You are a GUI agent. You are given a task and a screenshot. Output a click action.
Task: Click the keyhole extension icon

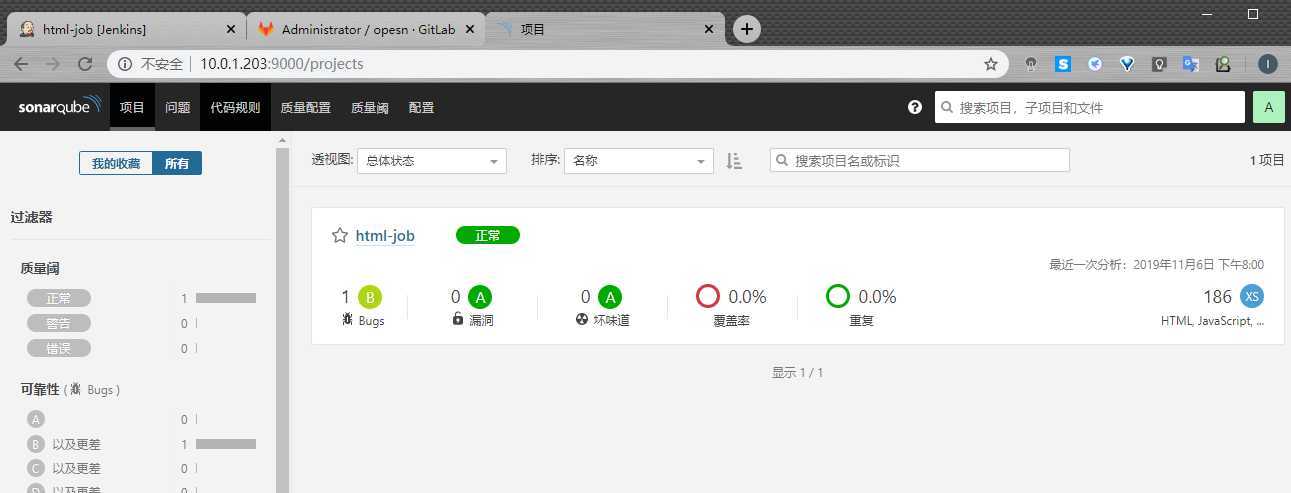(1031, 64)
